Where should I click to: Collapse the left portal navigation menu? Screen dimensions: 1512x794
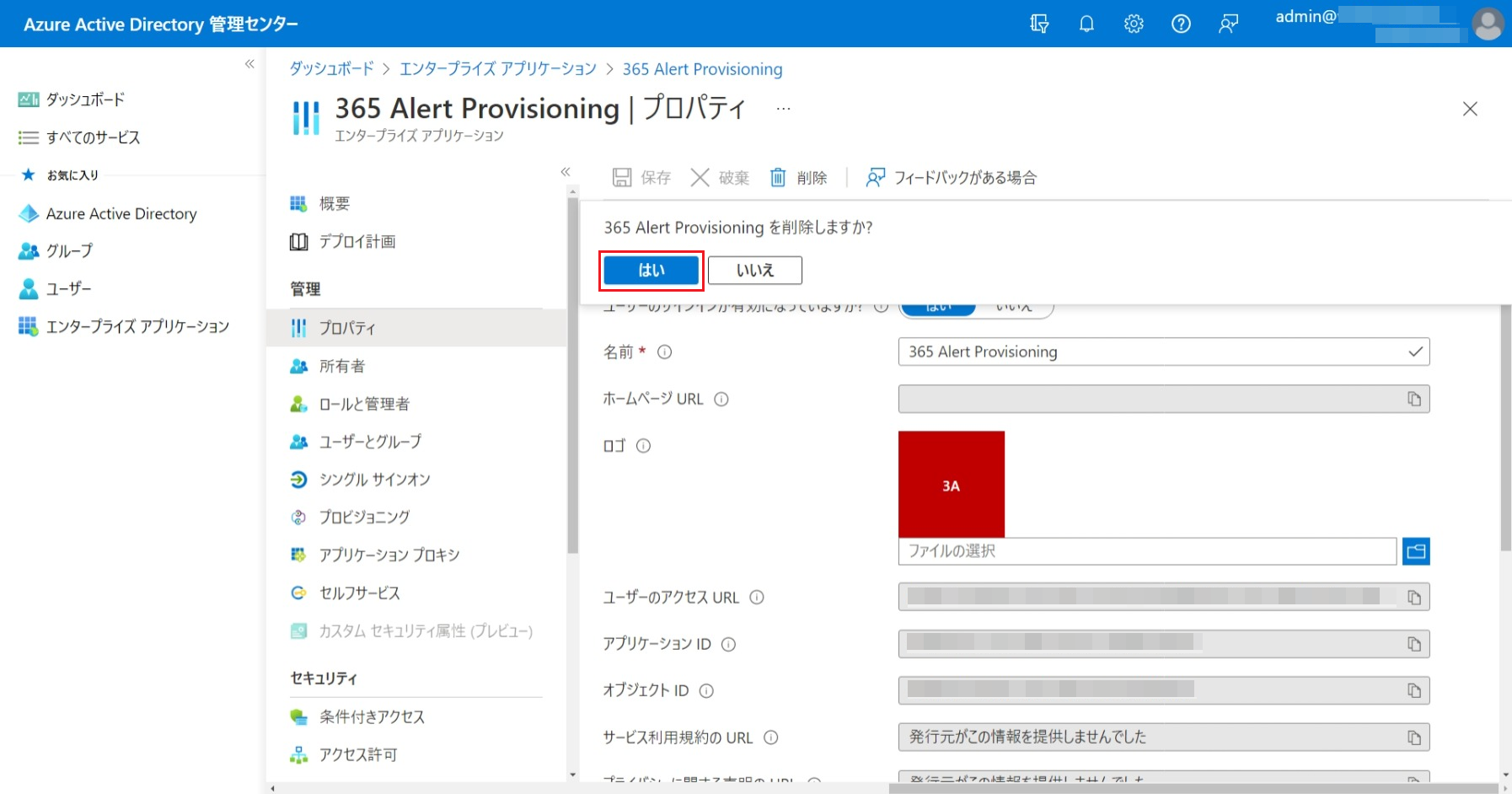(249, 64)
